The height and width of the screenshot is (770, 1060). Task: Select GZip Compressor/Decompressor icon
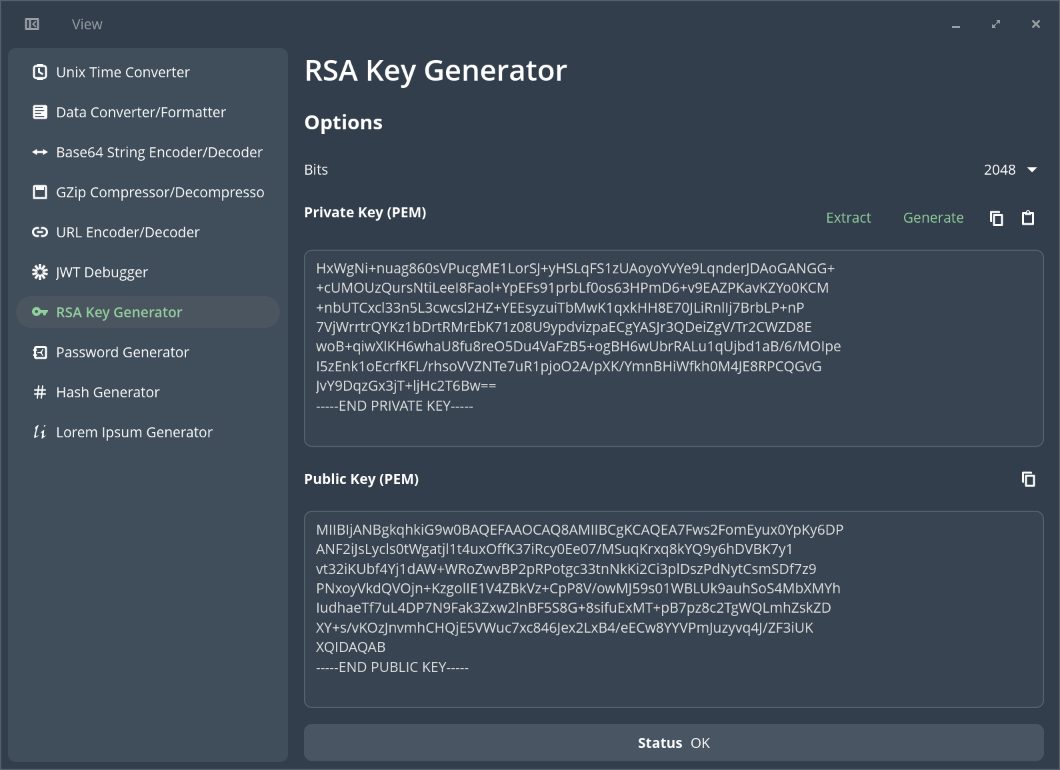[x=40, y=192]
